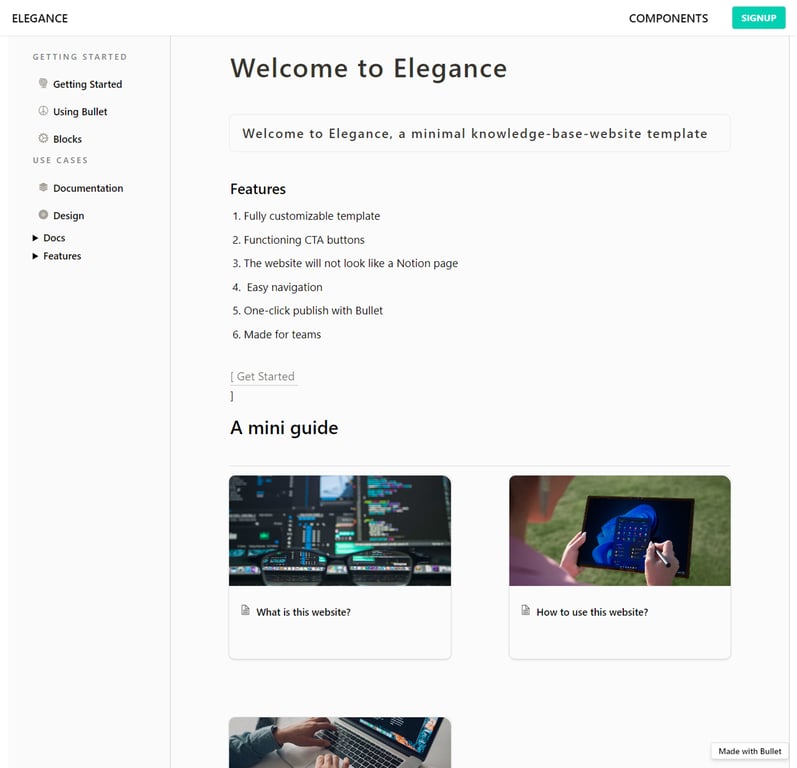Click the 'Welcome to Elegance' page heading
The image size is (797, 768).
point(369,68)
